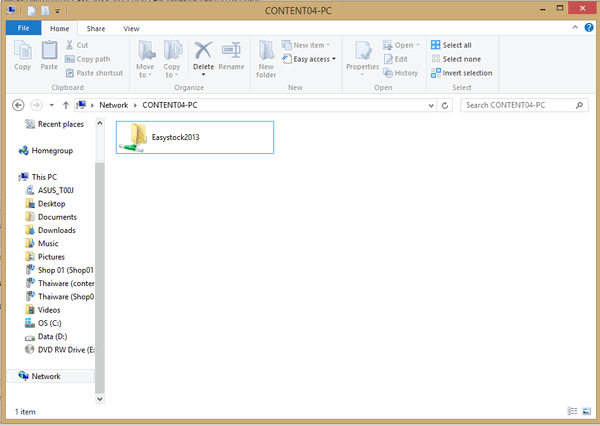Viewport: 600px width, 426px height.
Task: Click Network in the address bar
Action: [x=114, y=105]
